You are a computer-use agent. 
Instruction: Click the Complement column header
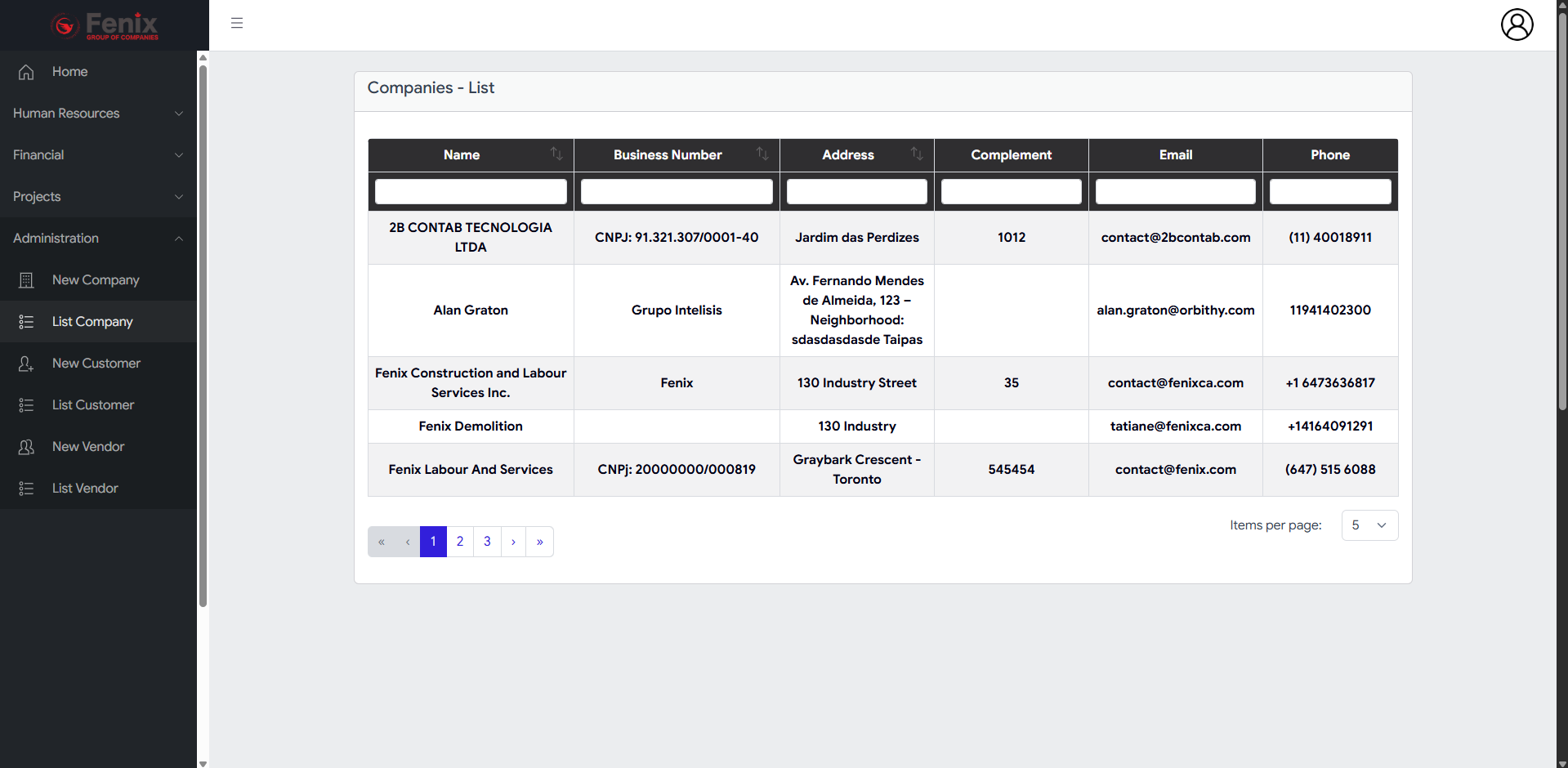pos(1012,155)
